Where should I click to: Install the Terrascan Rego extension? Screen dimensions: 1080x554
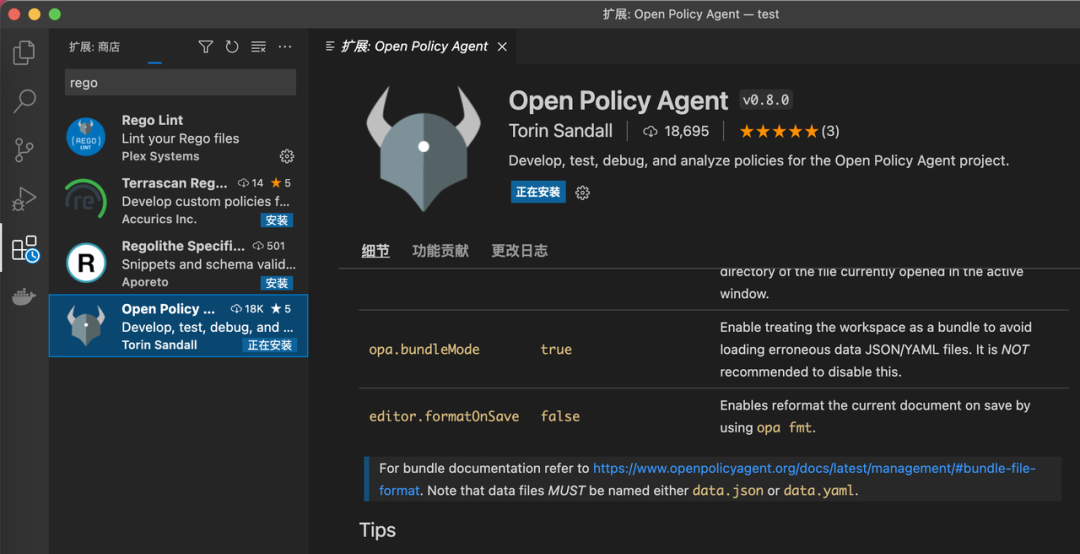pos(277,220)
